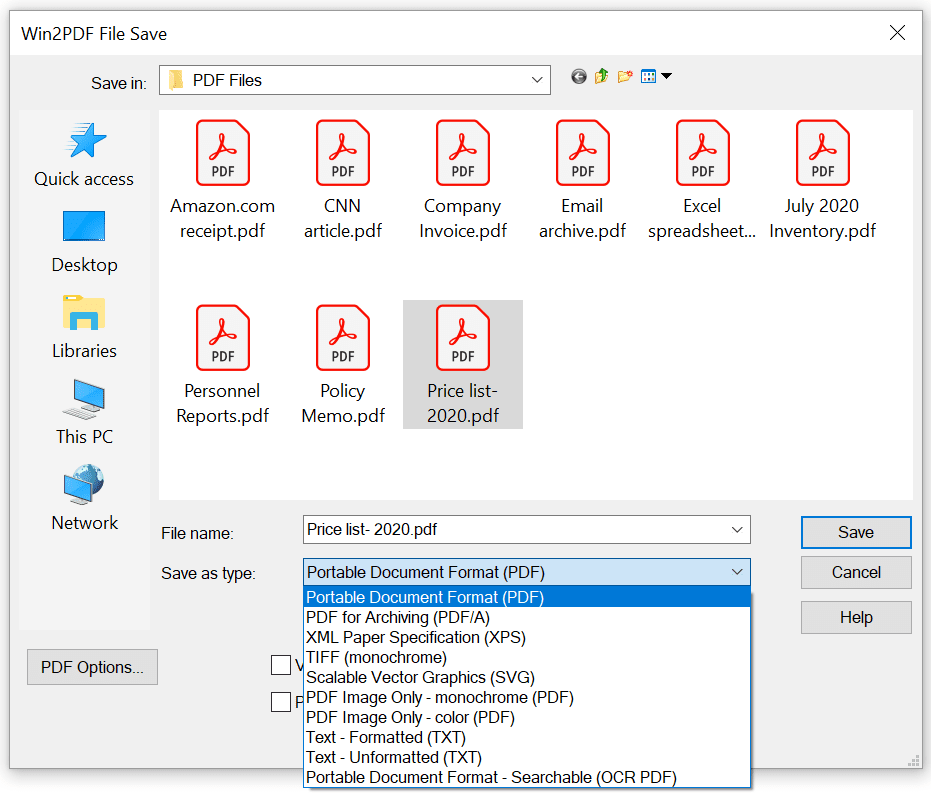
Task: Go up one folder level
Action: [601, 76]
